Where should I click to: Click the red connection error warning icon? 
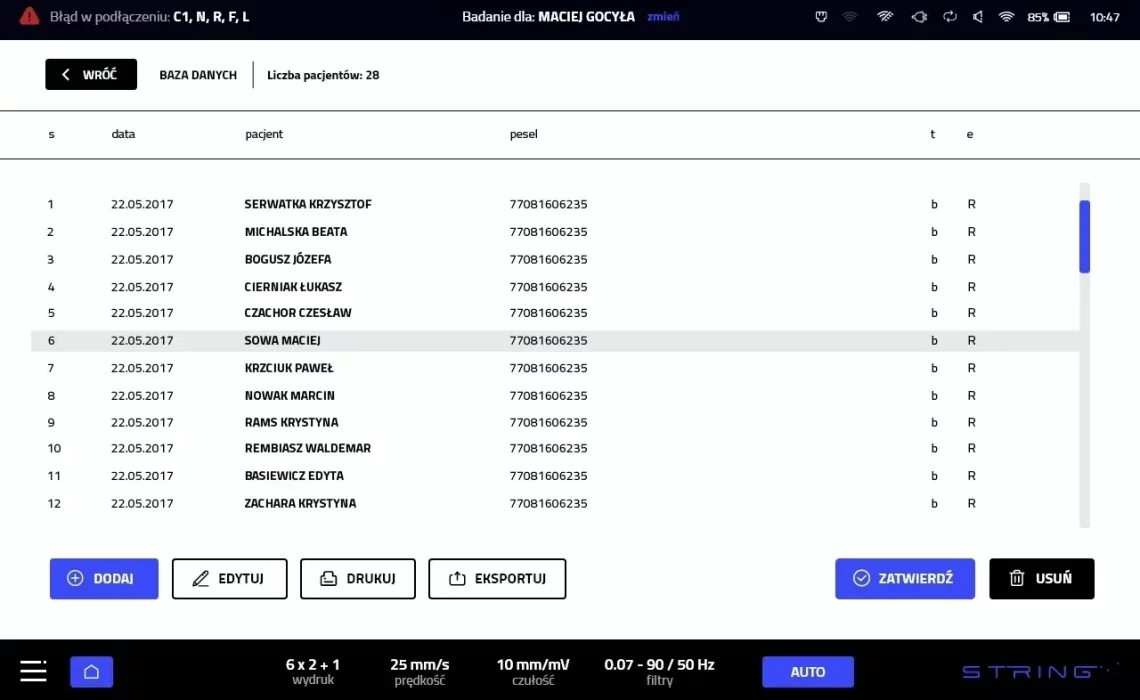(30, 17)
